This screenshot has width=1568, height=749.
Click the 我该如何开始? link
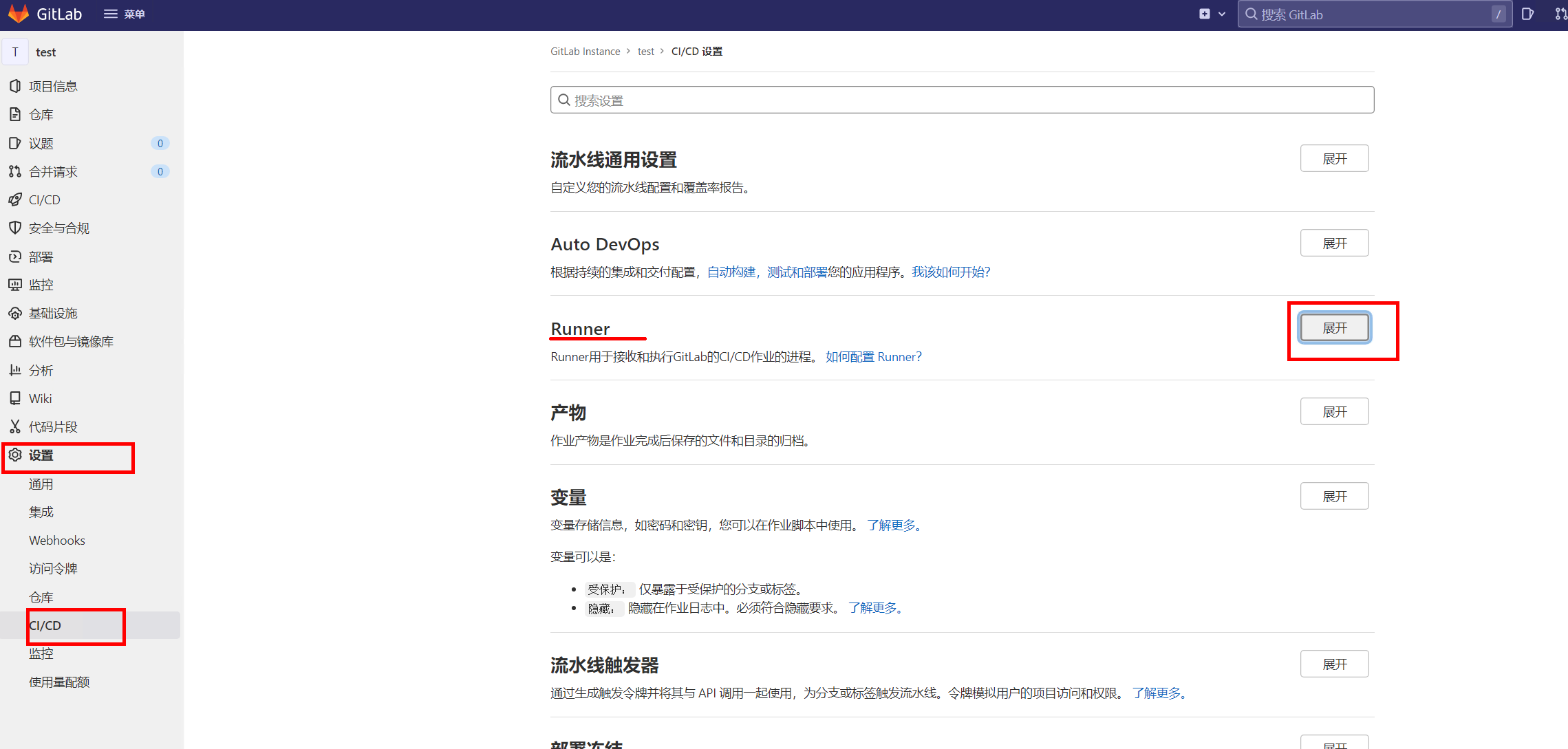tap(951, 272)
